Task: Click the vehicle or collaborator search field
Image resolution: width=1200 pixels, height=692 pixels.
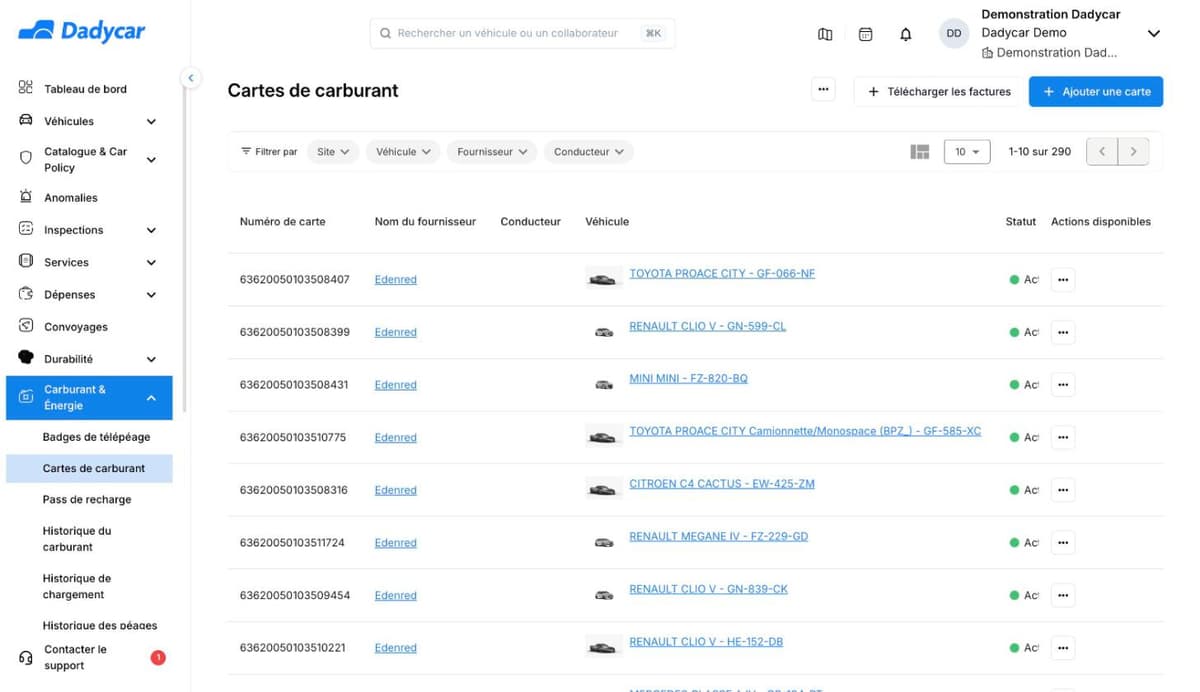Action: tap(522, 33)
